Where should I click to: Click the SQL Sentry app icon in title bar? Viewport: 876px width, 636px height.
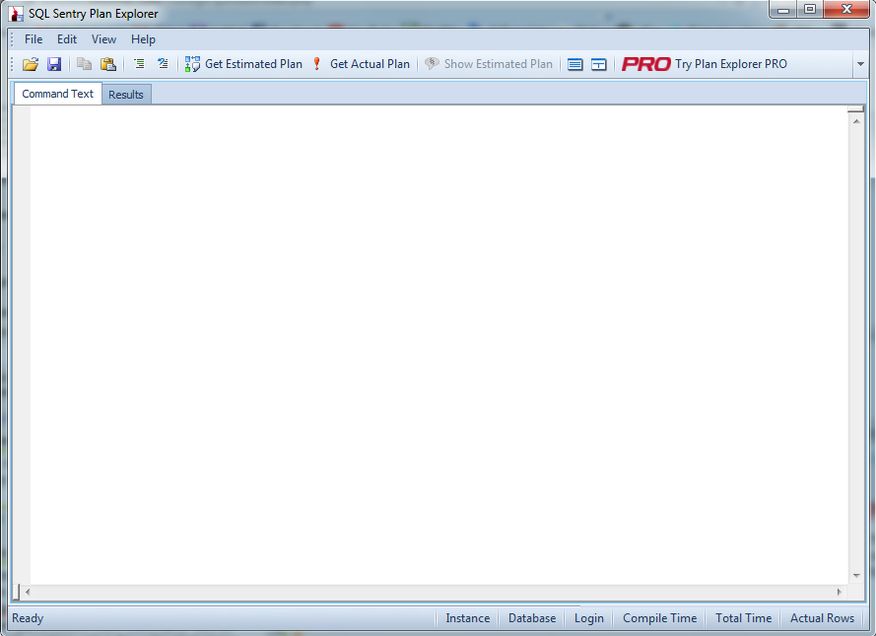16,13
